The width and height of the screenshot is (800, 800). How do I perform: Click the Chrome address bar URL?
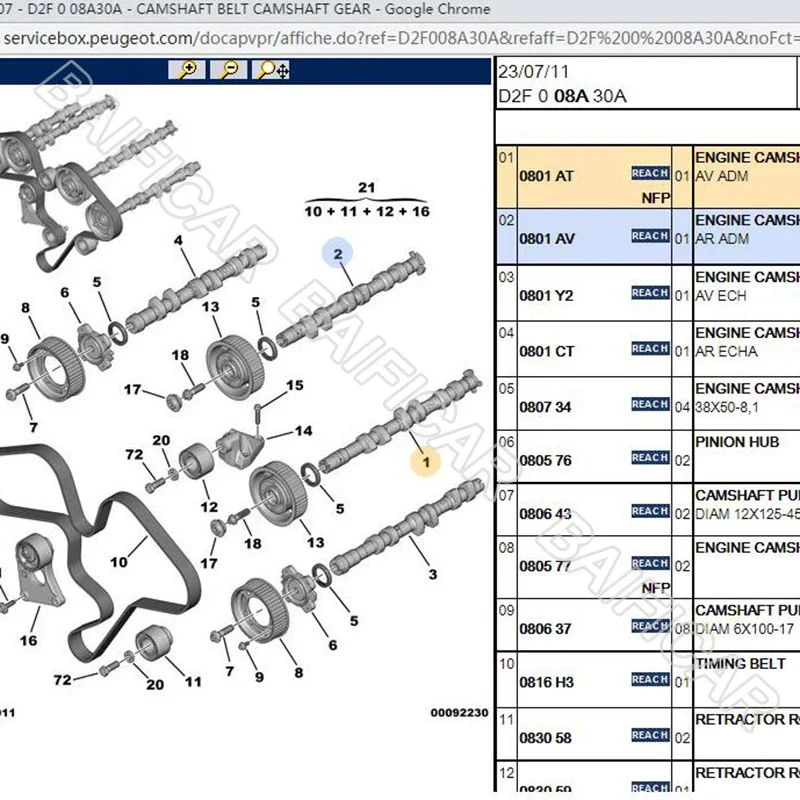(400, 38)
